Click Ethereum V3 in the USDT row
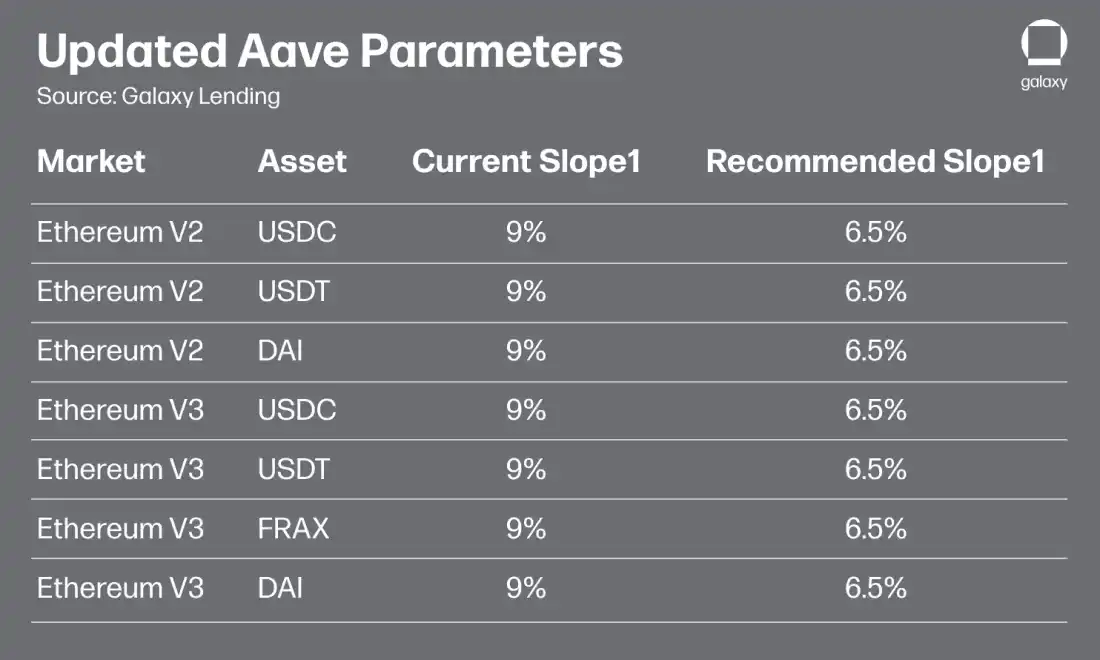This screenshot has width=1100, height=660. point(120,469)
